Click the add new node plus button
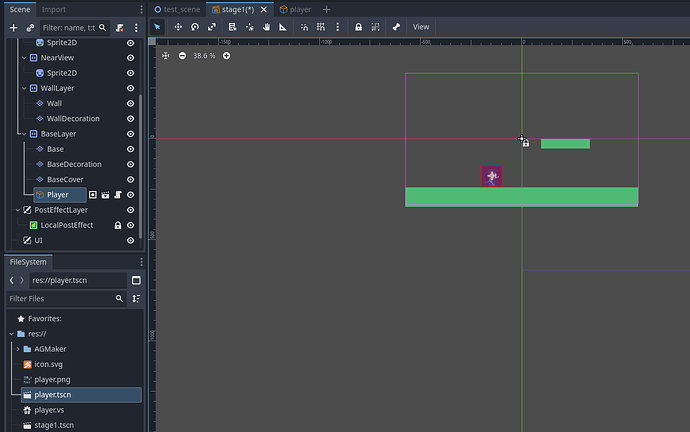The width and height of the screenshot is (690, 432). tap(13, 28)
